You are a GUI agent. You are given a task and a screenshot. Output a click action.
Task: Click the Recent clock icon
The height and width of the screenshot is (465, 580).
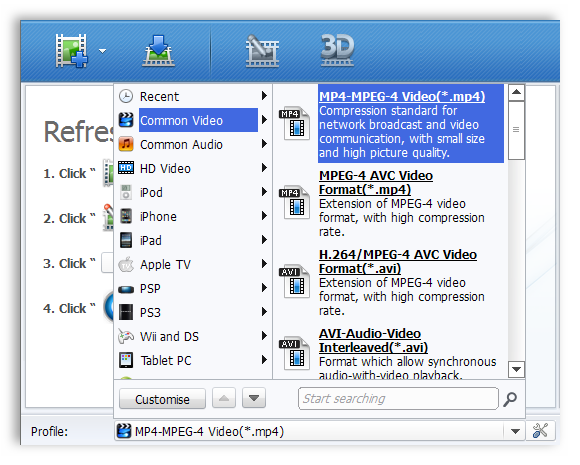point(126,96)
